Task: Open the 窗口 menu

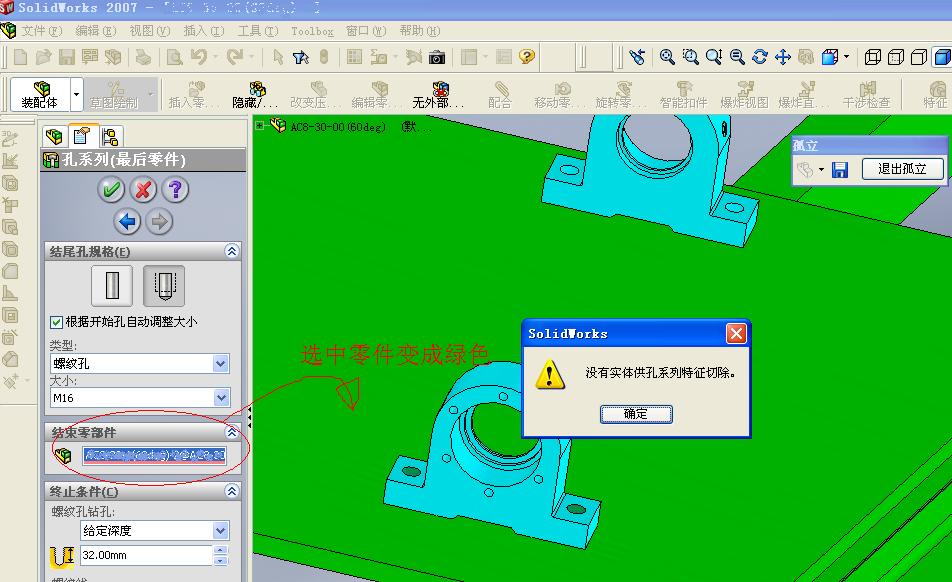Action: 366,31
